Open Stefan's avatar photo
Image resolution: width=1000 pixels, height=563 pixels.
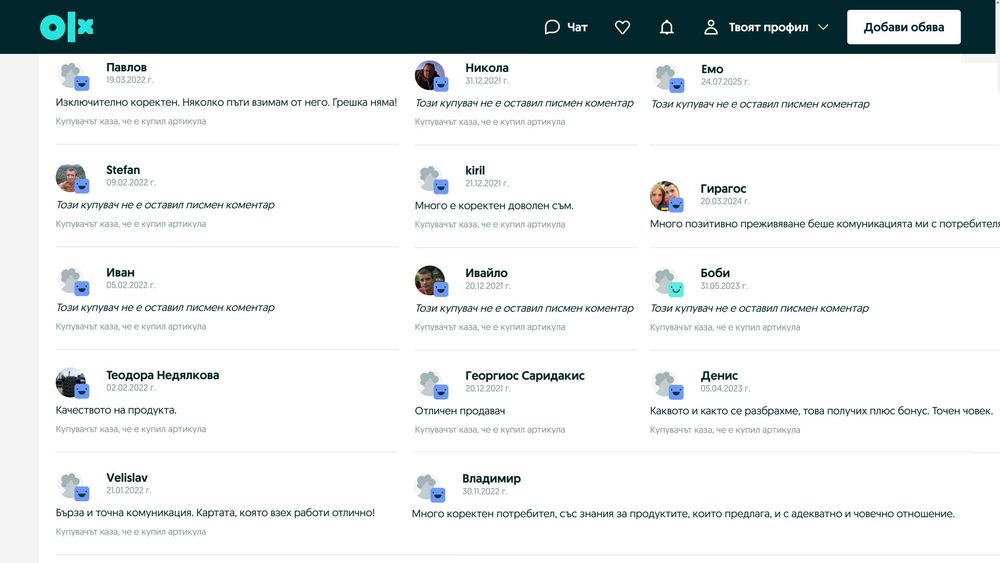(x=71, y=178)
